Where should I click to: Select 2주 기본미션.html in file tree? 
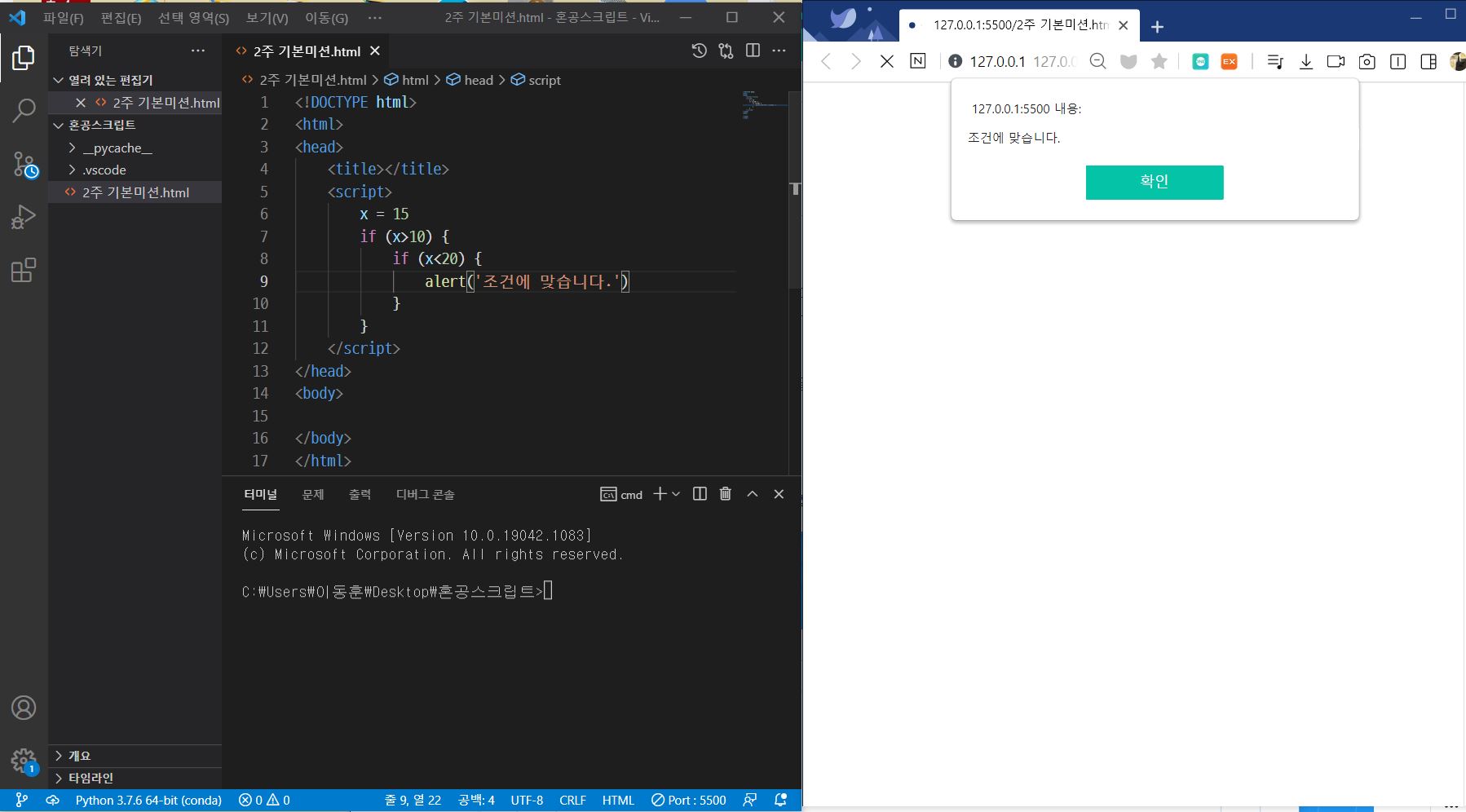point(135,192)
